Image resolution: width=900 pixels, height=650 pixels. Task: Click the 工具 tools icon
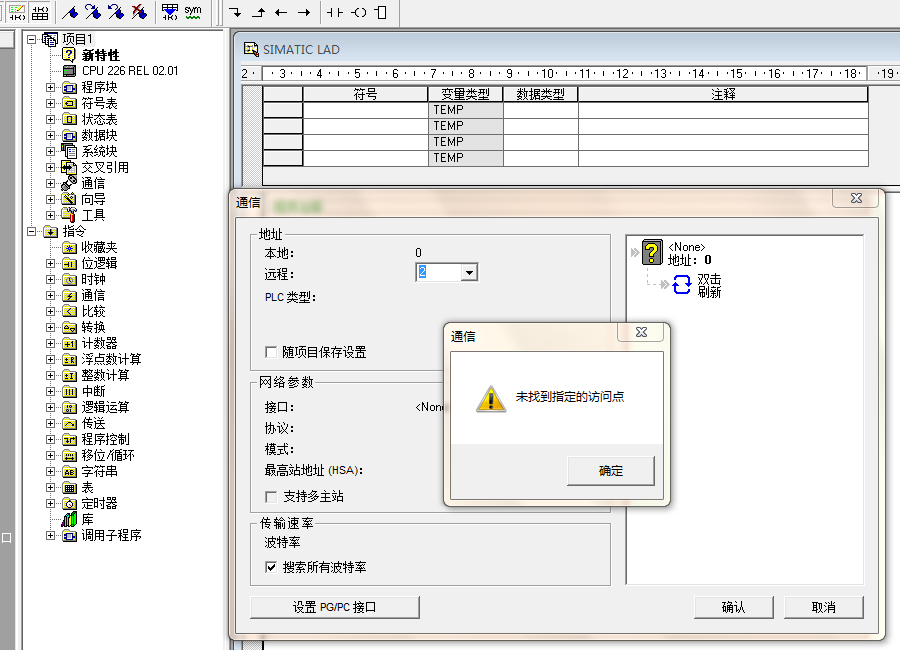click(69, 215)
